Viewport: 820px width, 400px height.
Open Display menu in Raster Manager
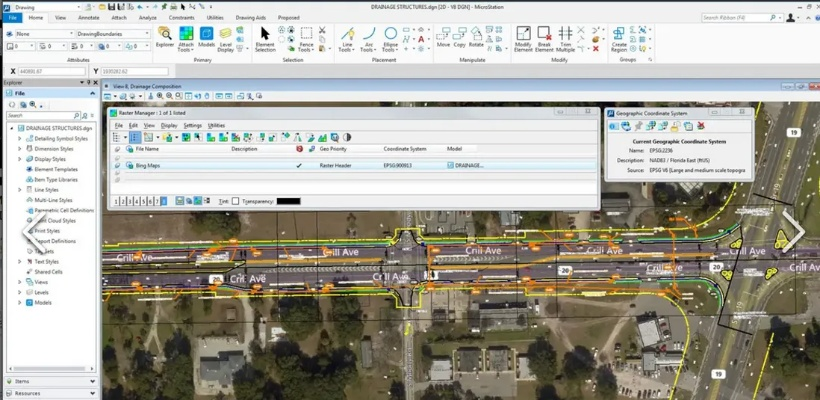(x=169, y=125)
